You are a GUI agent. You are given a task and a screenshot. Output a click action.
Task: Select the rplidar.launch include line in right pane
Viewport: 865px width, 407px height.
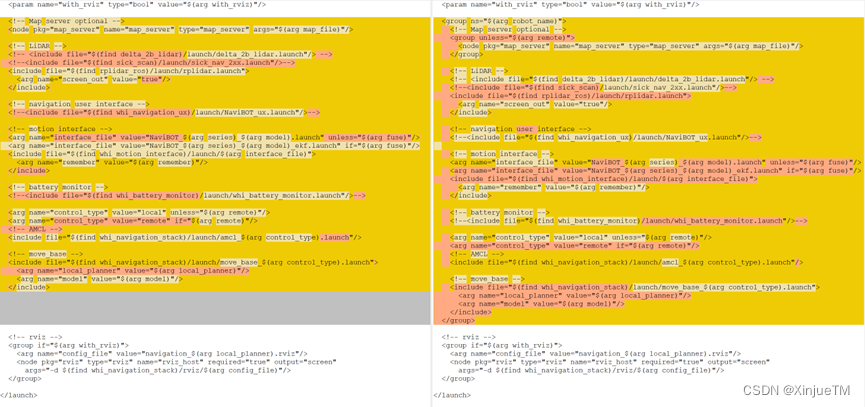coord(570,95)
